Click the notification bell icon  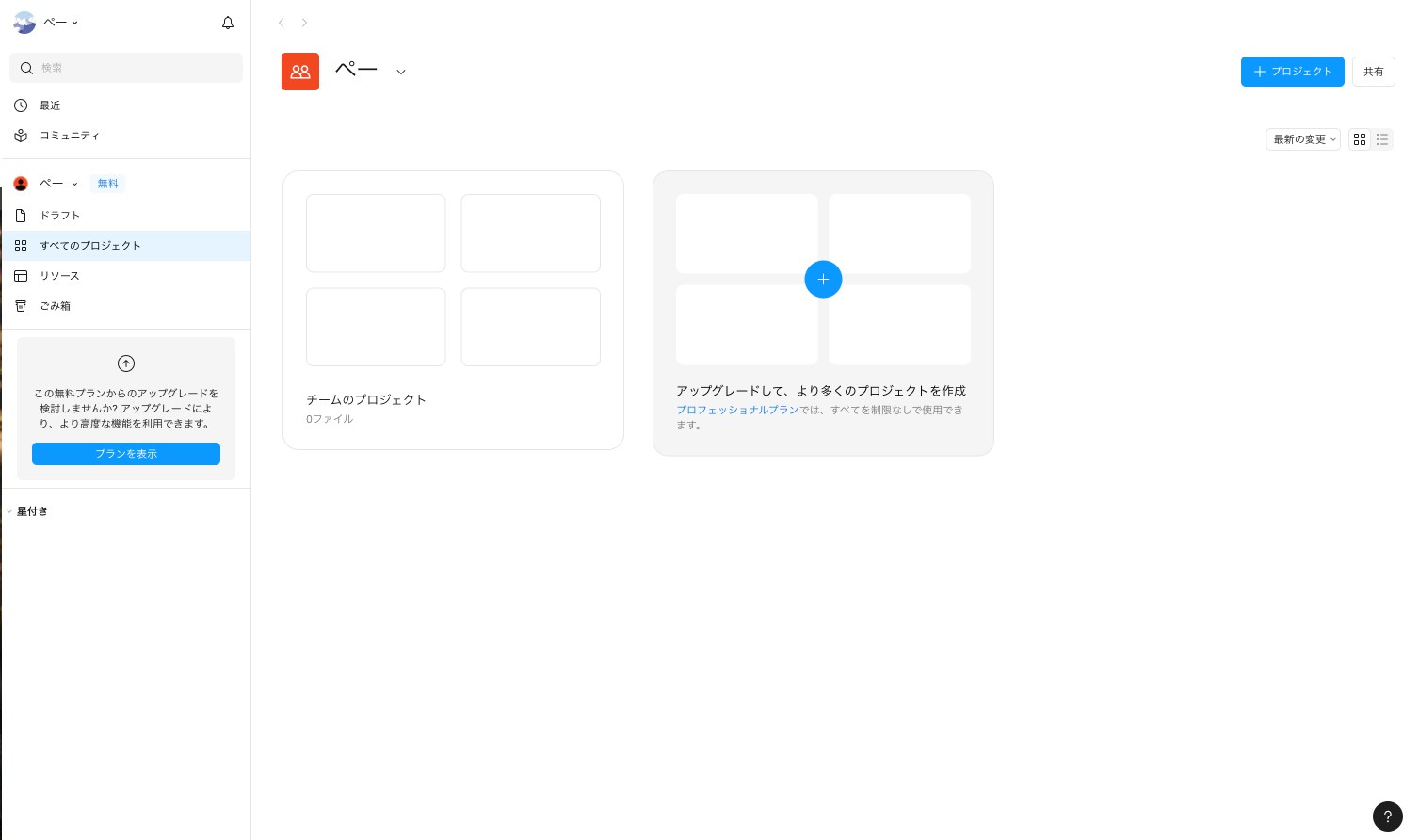point(228,22)
